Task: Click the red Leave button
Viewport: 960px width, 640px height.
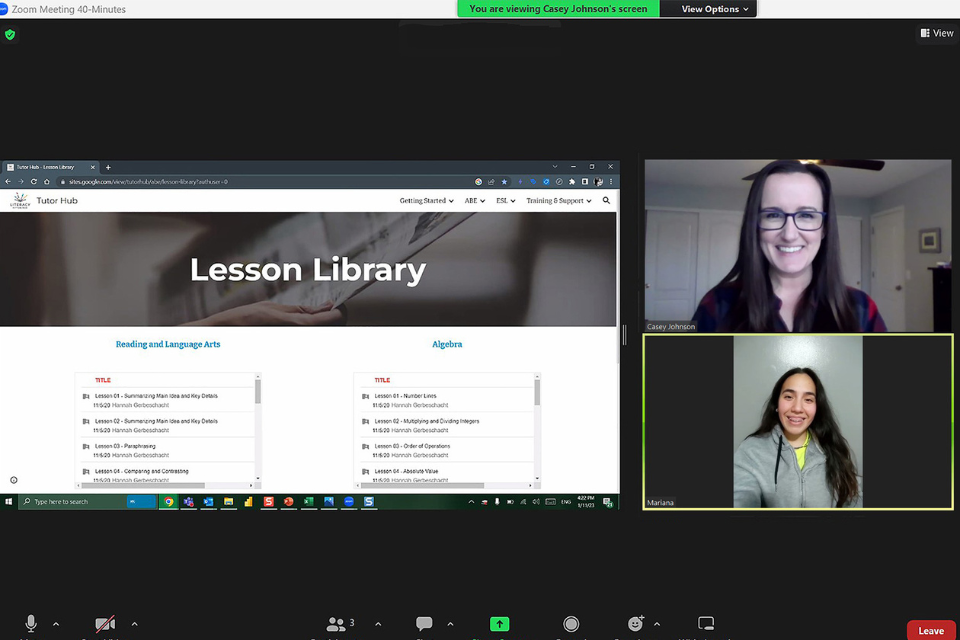Action: point(930,630)
